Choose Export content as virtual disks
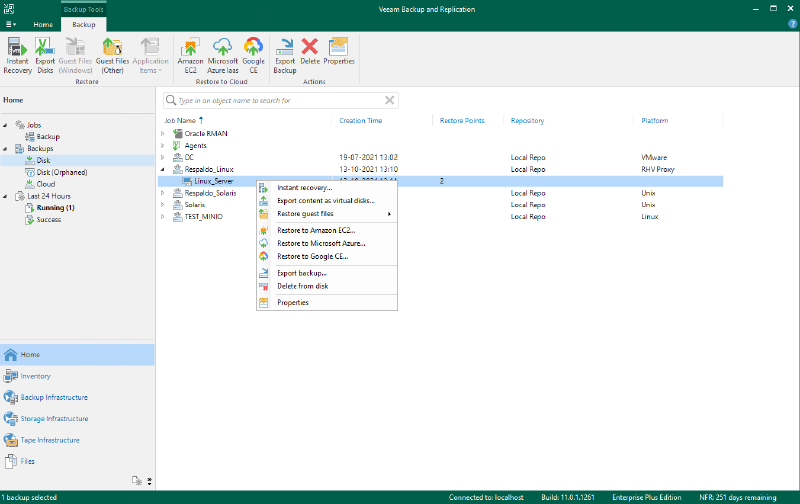800x504 pixels. pyautogui.click(x=327, y=200)
